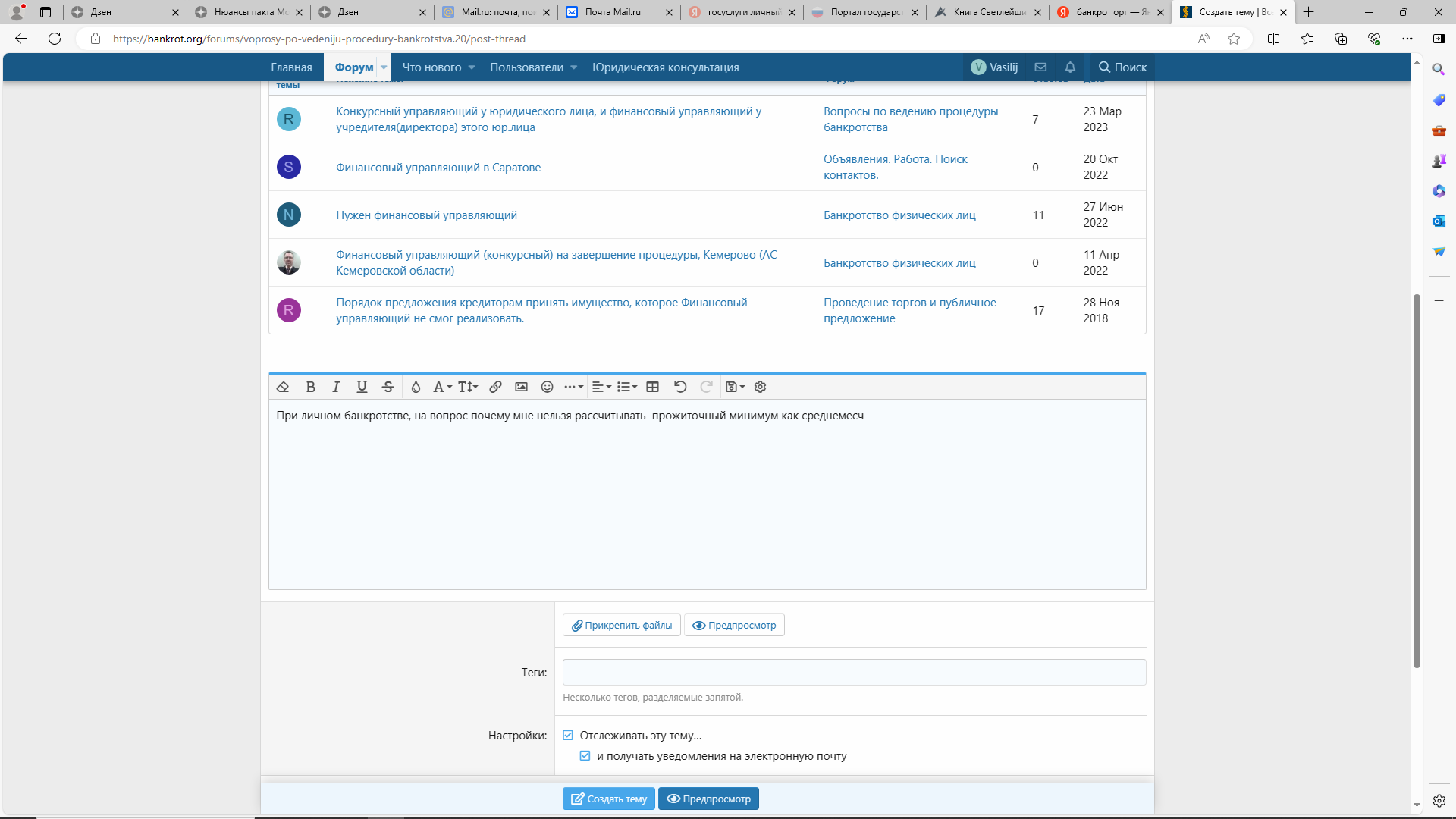
Task: Apply italic formatting in editor
Action: [x=336, y=387]
